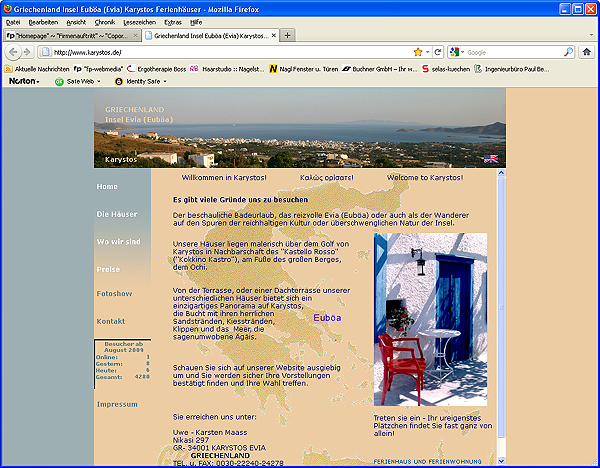Open the Impressum page
The height and width of the screenshot is (468, 600).
coord(117,404)
